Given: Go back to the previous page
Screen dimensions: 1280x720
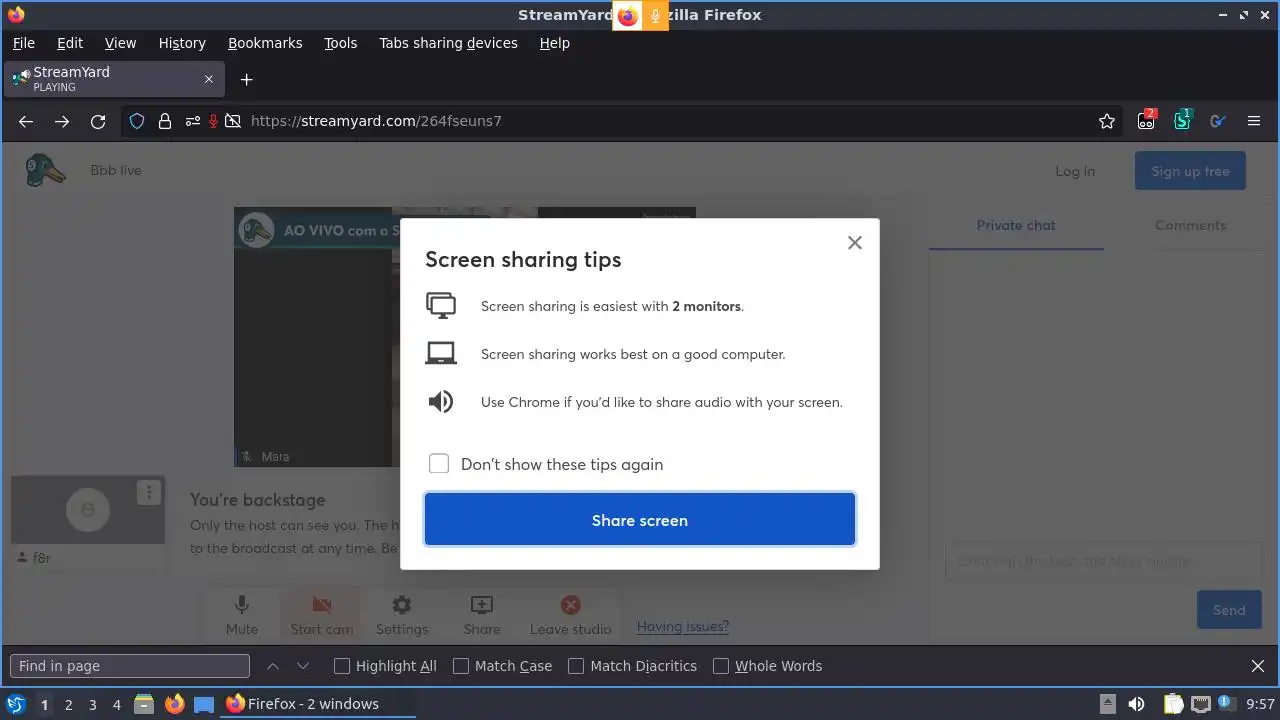Looking at the screenshot, I should tap(26, 121).
